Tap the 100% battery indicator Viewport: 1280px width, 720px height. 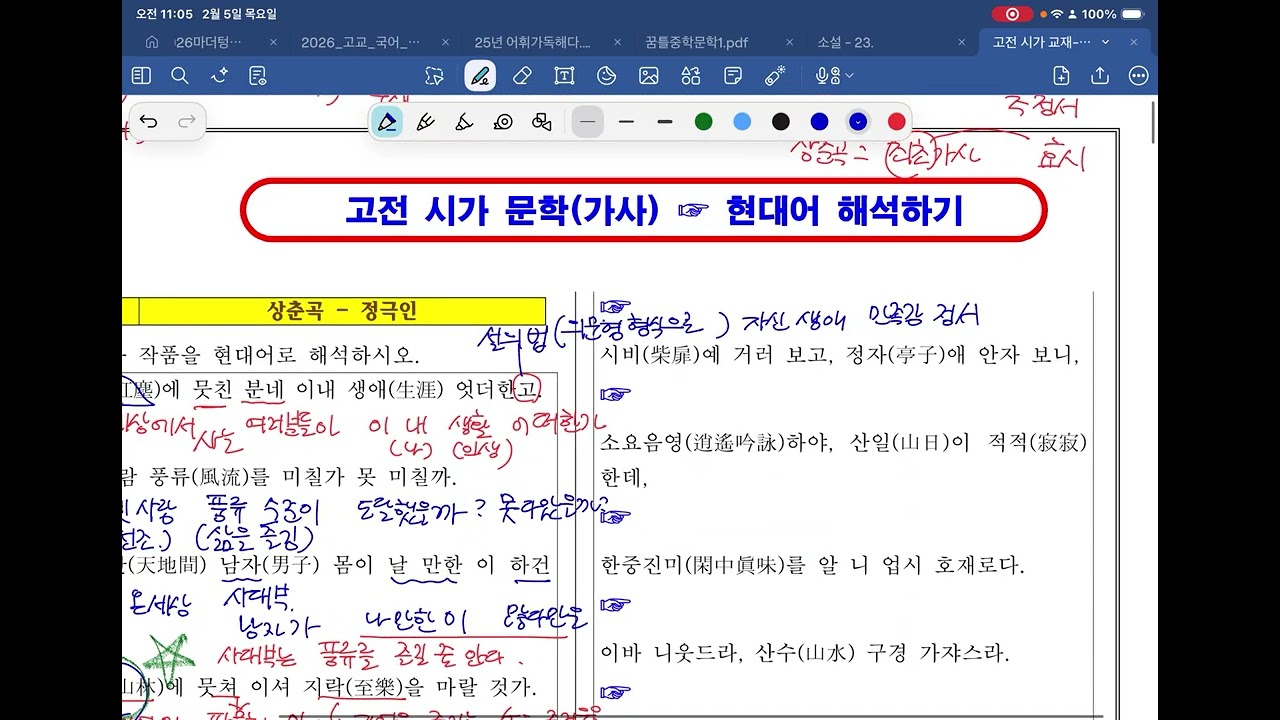[1111, 14]
